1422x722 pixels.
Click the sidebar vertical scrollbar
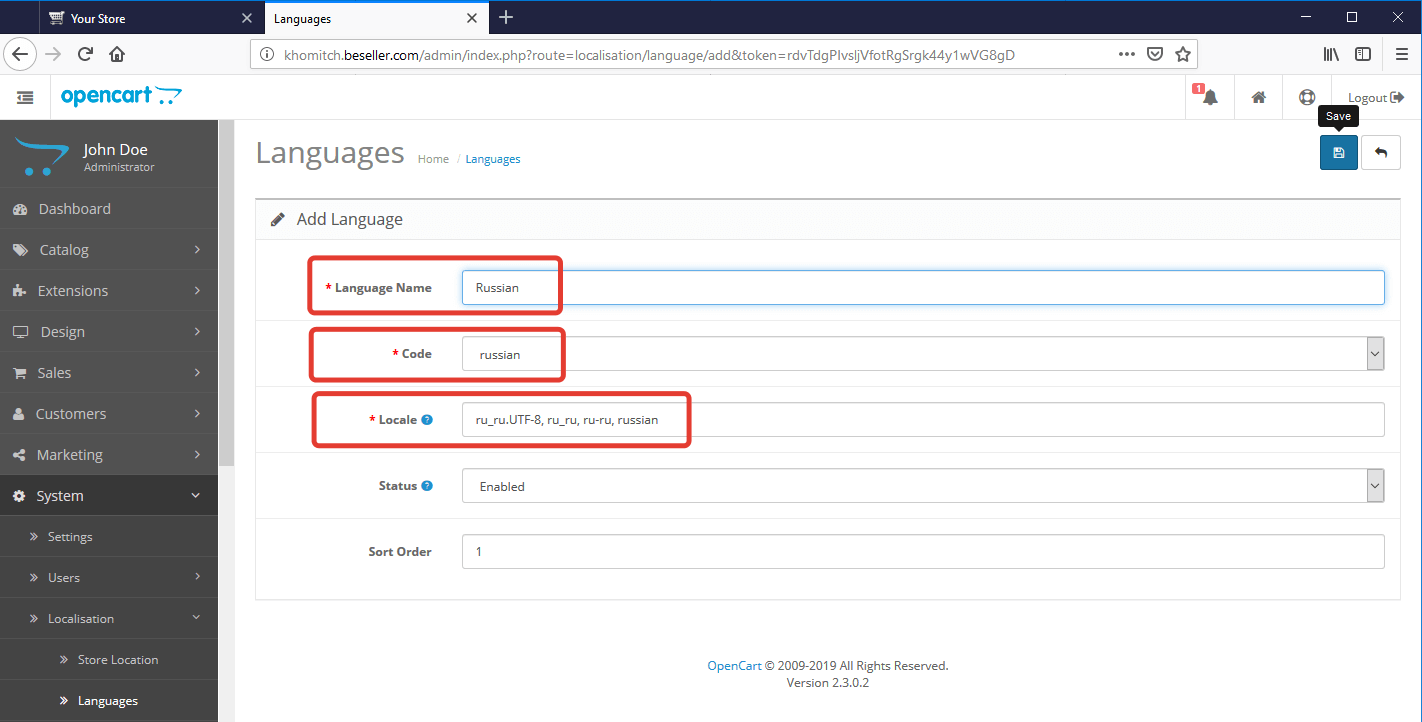(226, 294)
